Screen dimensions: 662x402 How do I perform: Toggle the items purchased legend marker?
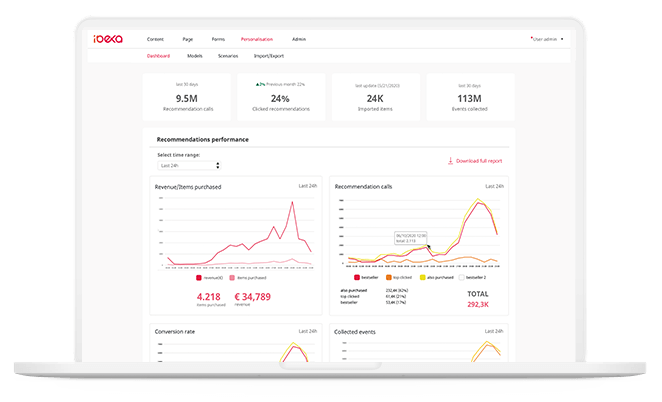coord(232,278)
